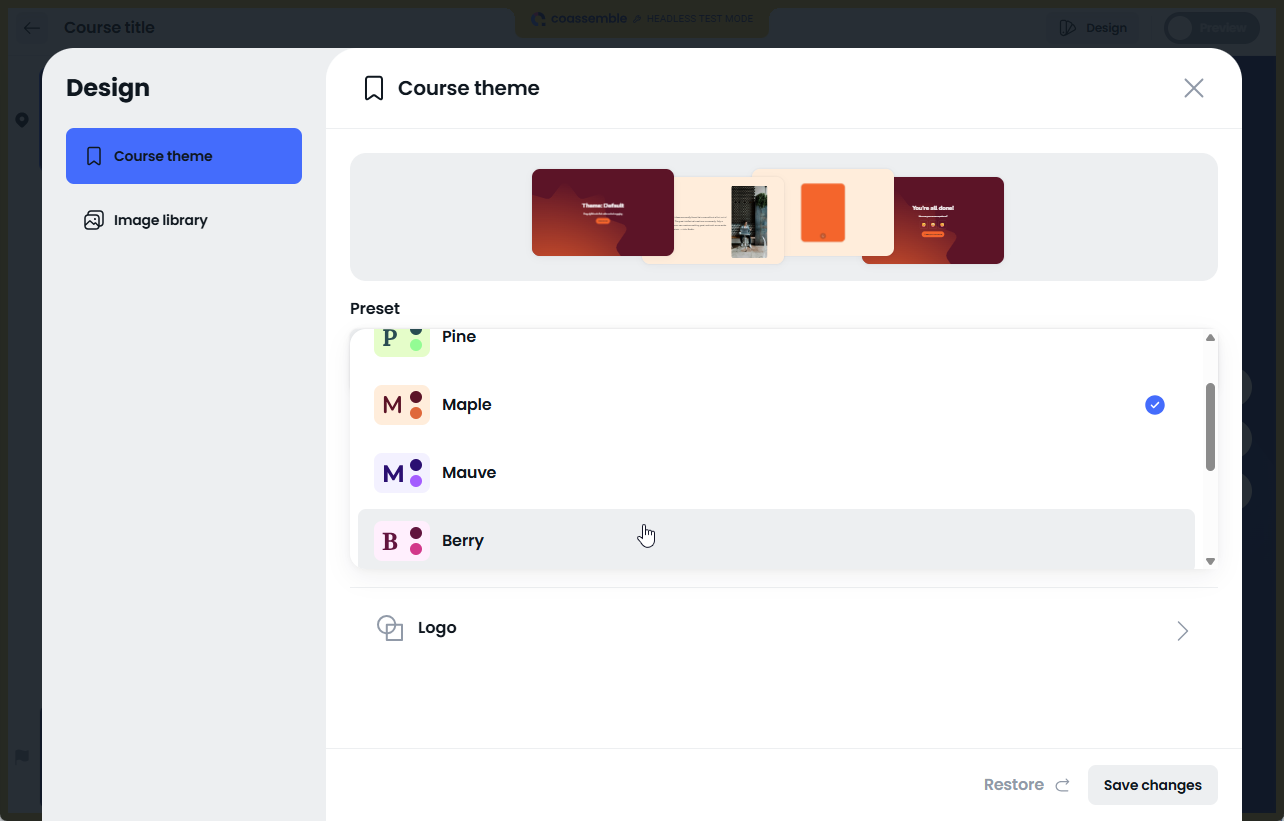Click the Course title text
This screenshot has width=1284, height=821.
110,27
